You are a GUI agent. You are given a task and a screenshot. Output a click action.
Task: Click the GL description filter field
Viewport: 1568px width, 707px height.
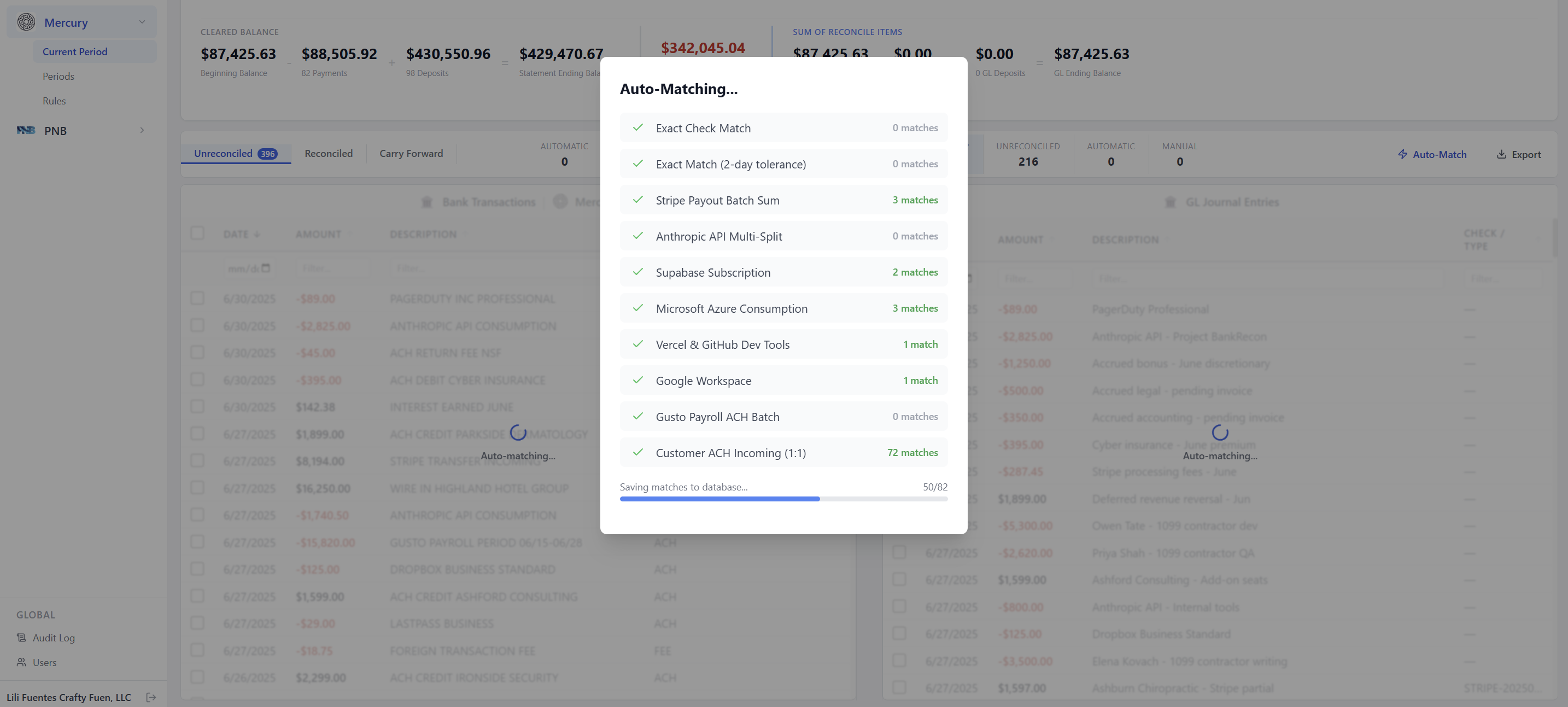point(1267,278)
